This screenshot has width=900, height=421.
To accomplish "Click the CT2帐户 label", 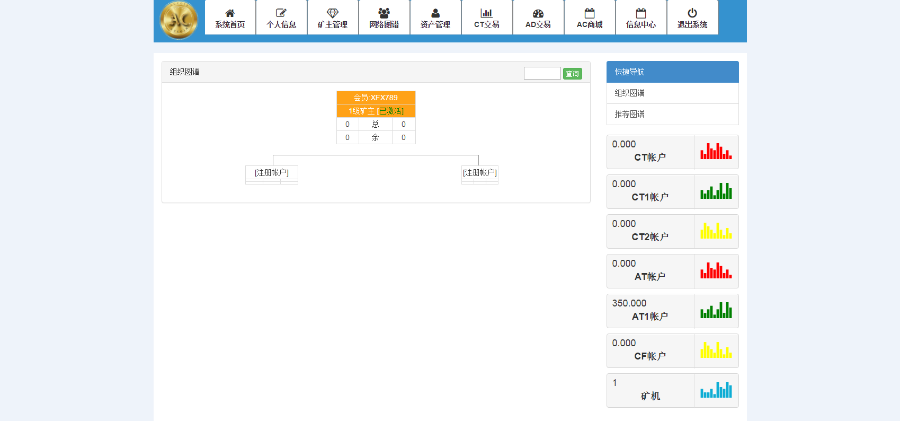I will [650, 237].
